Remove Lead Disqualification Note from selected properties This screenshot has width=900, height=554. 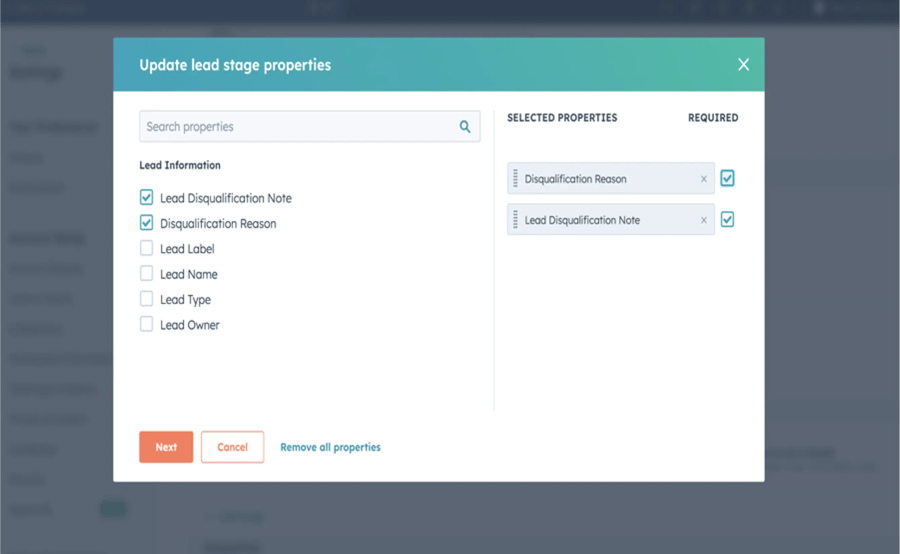pos(704,220)
